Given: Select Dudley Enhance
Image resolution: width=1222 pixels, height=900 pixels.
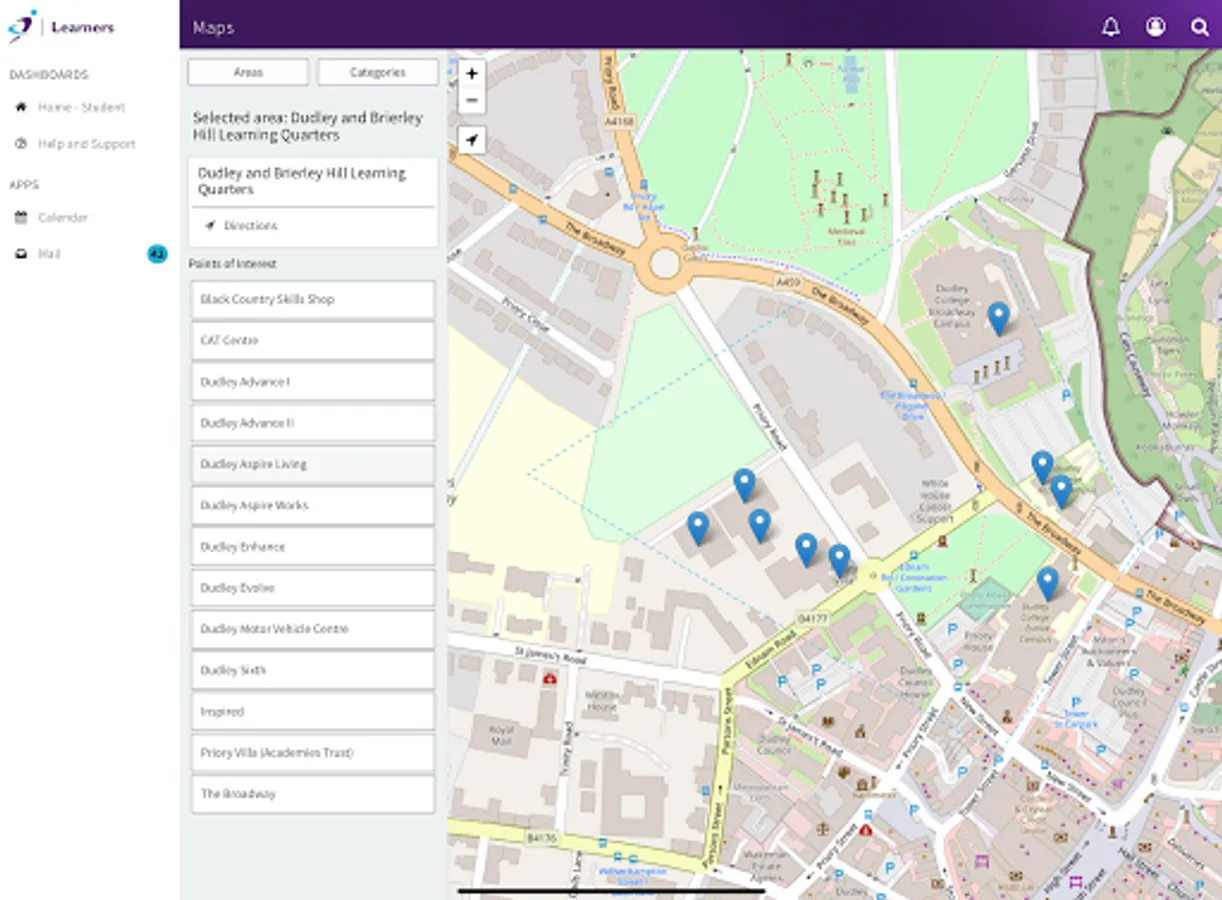Looking at the screenshot, I should 313,547.
